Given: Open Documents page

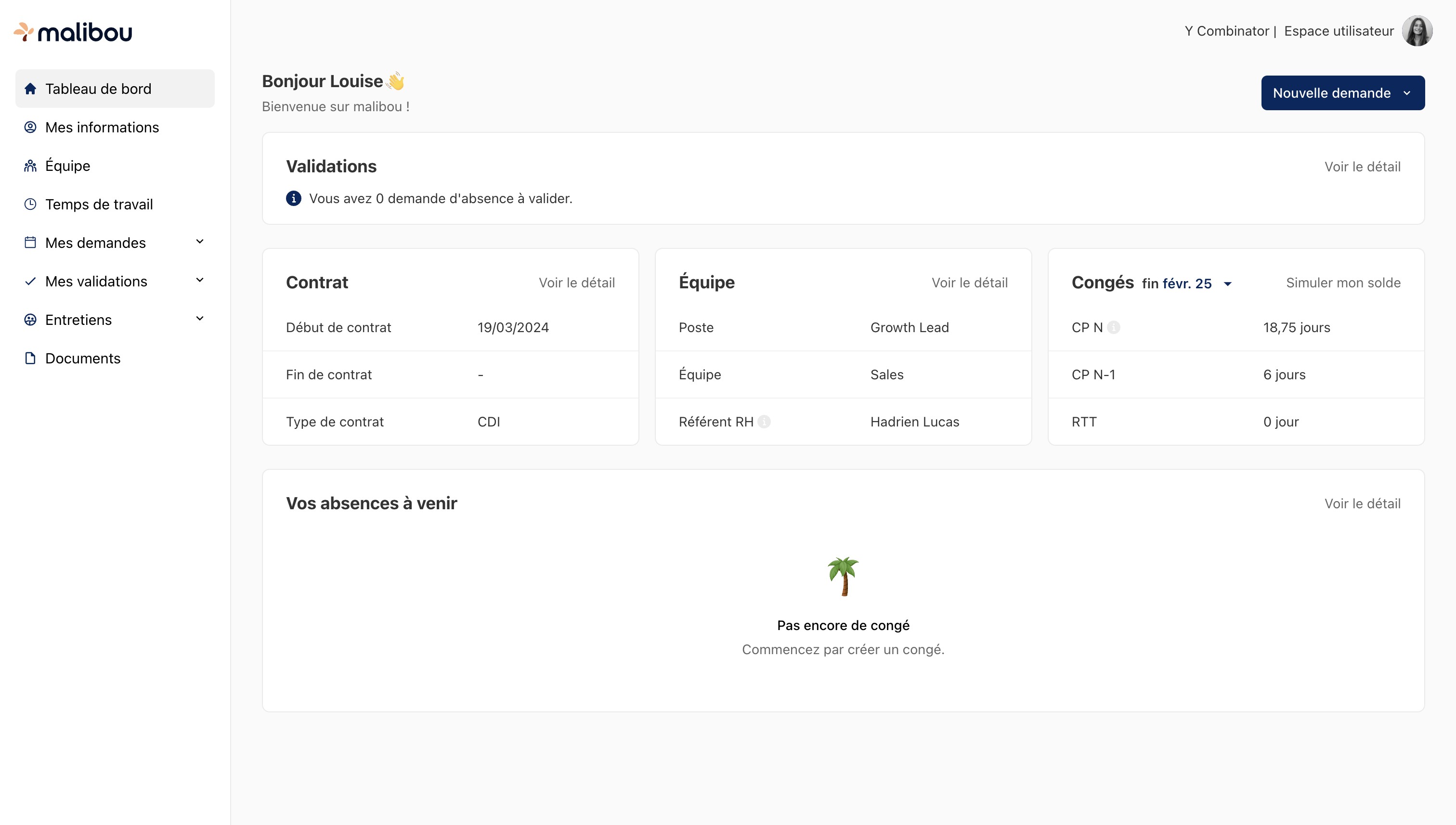Looking at the screenshot, I should pyautogui.click(x=115, y=358).
